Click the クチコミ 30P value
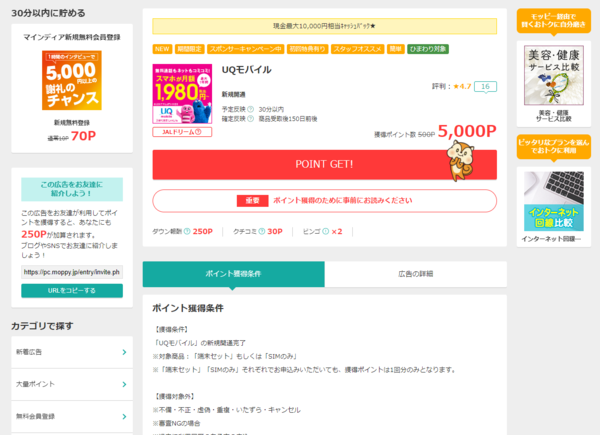This screenshot has height=435, width=600. point(275,231)
